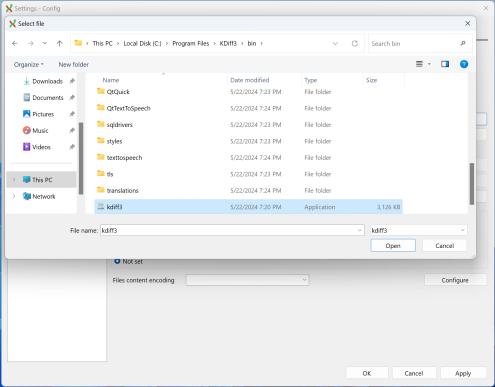495x387 pixels.
Task: Refresh the bin folder listing
Action: [x=355, y=43]
